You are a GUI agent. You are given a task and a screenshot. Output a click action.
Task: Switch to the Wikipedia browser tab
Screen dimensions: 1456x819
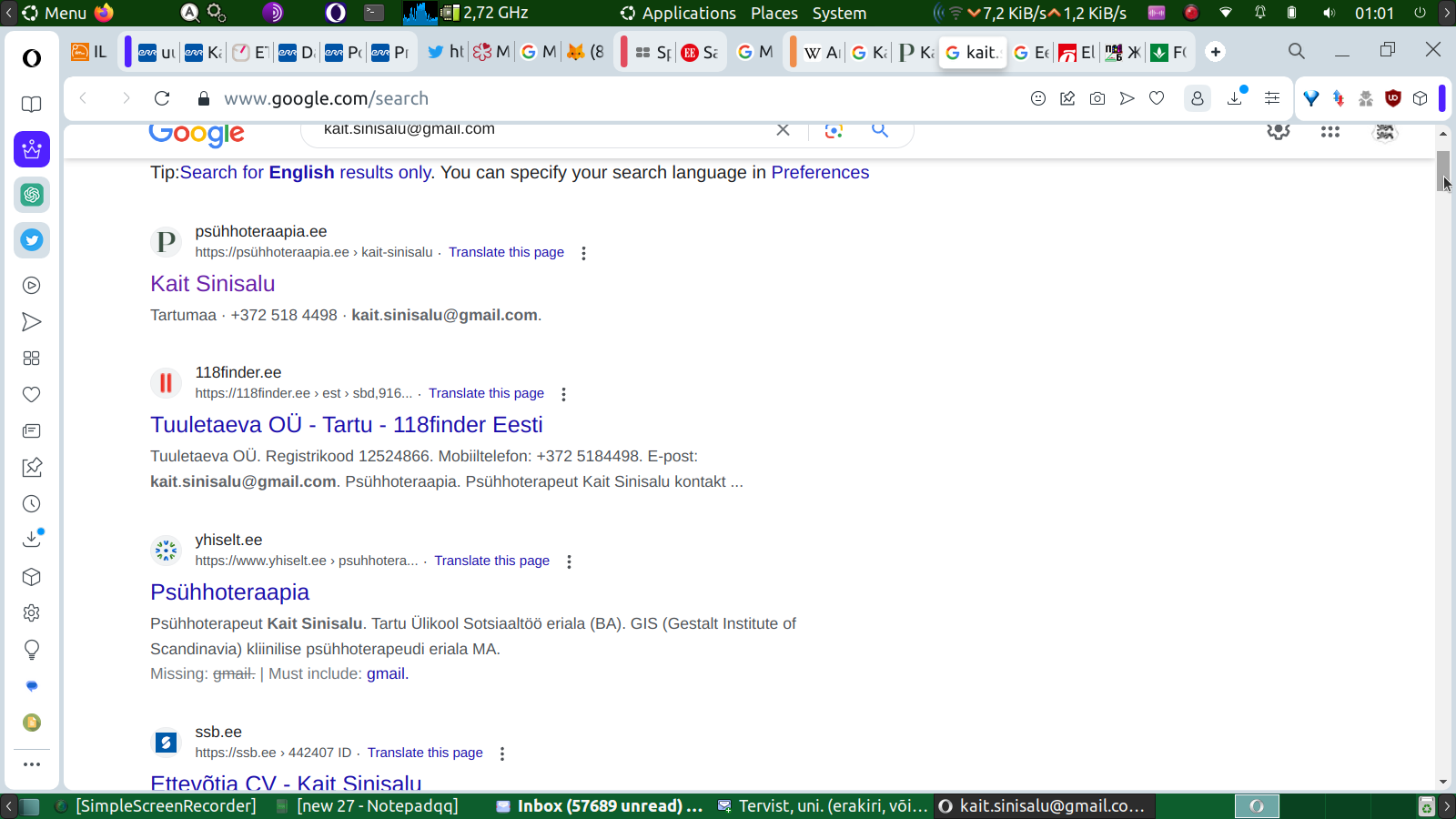(822, 52)
